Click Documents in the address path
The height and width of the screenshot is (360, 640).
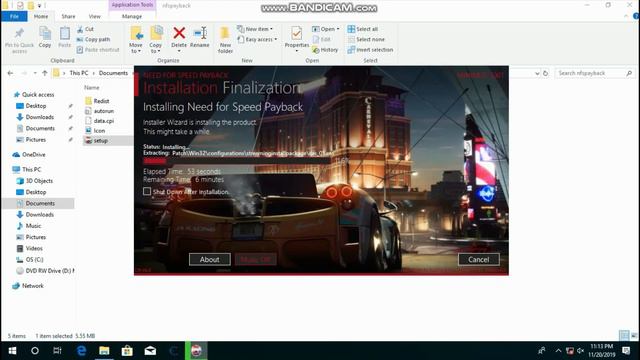113,73
